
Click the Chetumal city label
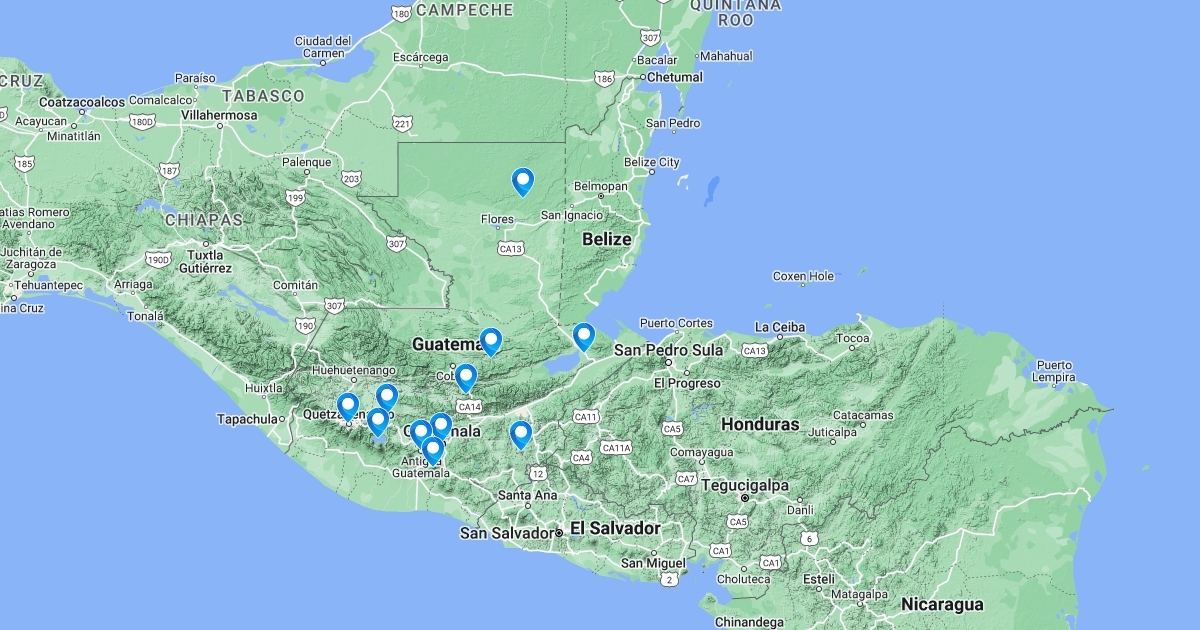click(x=674, y=77)
